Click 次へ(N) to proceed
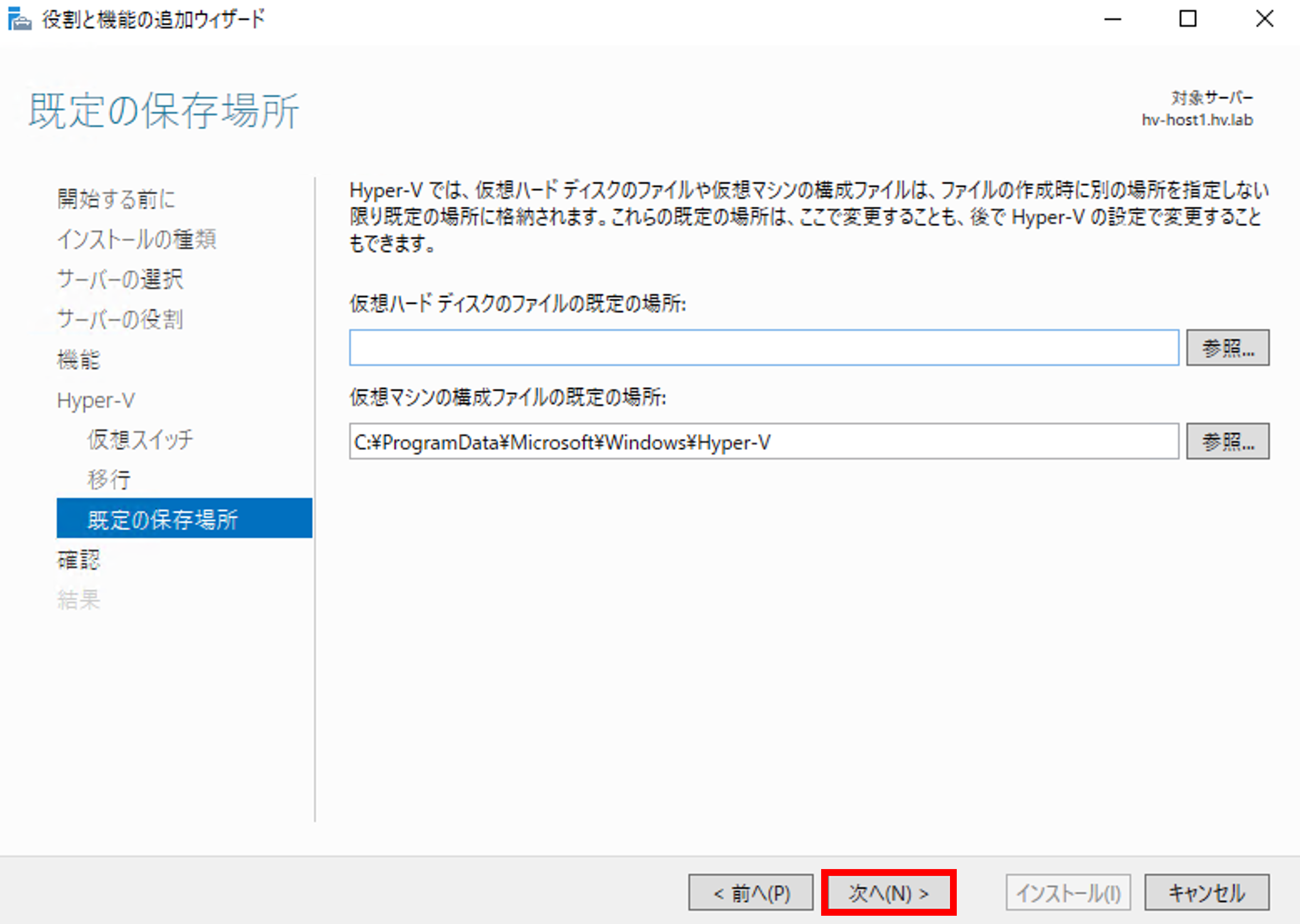This screenshot has height=924, width=1300. coord(888,893)
